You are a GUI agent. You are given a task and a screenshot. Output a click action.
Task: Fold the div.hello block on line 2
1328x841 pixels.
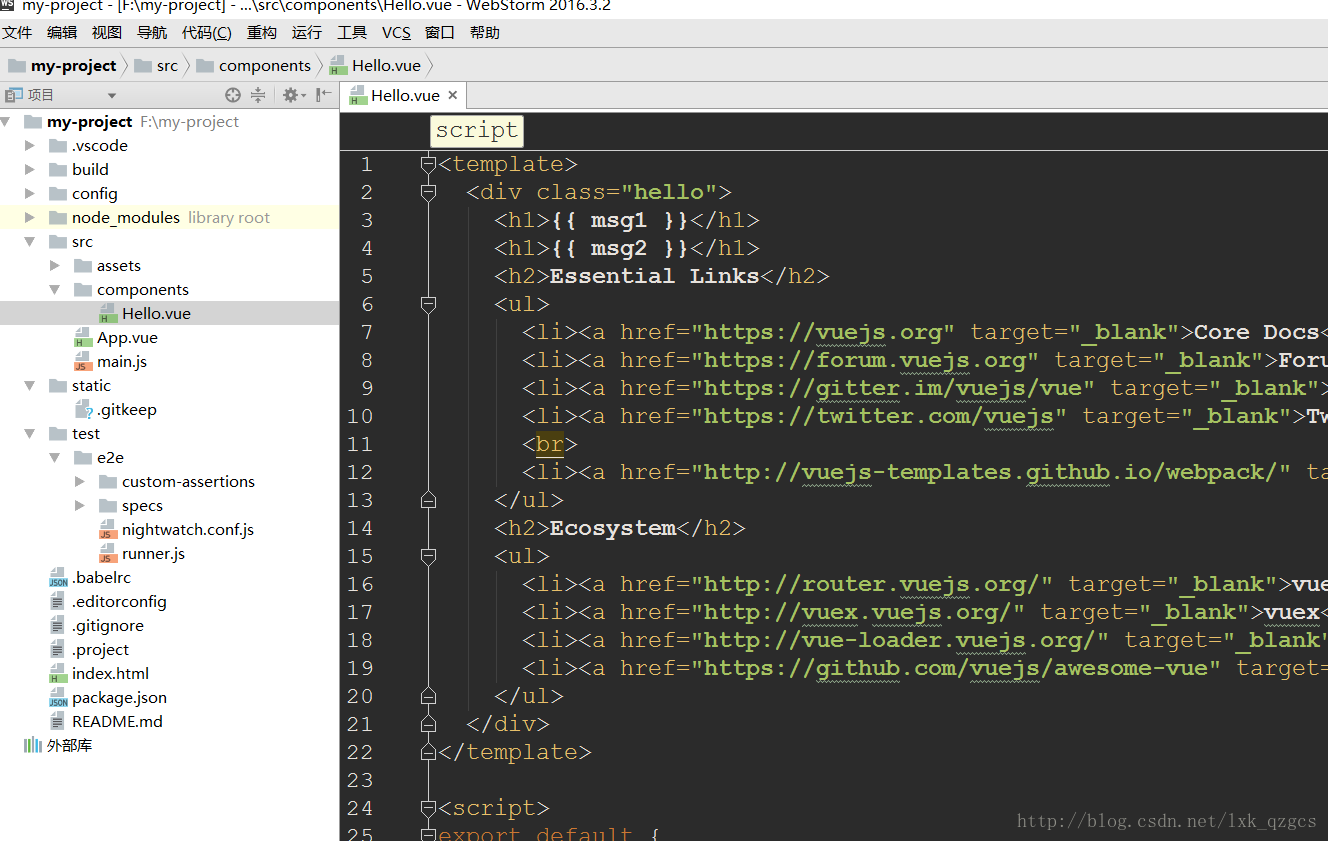(x=428, y=193)
